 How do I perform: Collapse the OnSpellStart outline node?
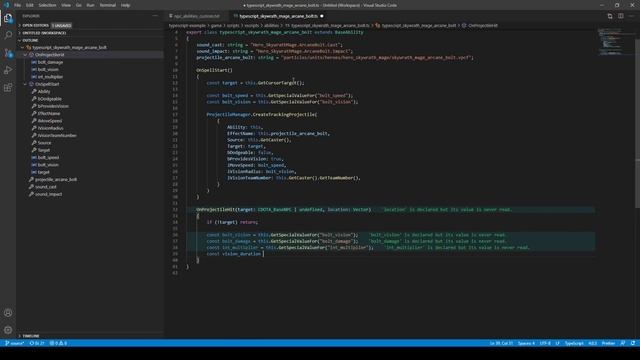(25, 84)
